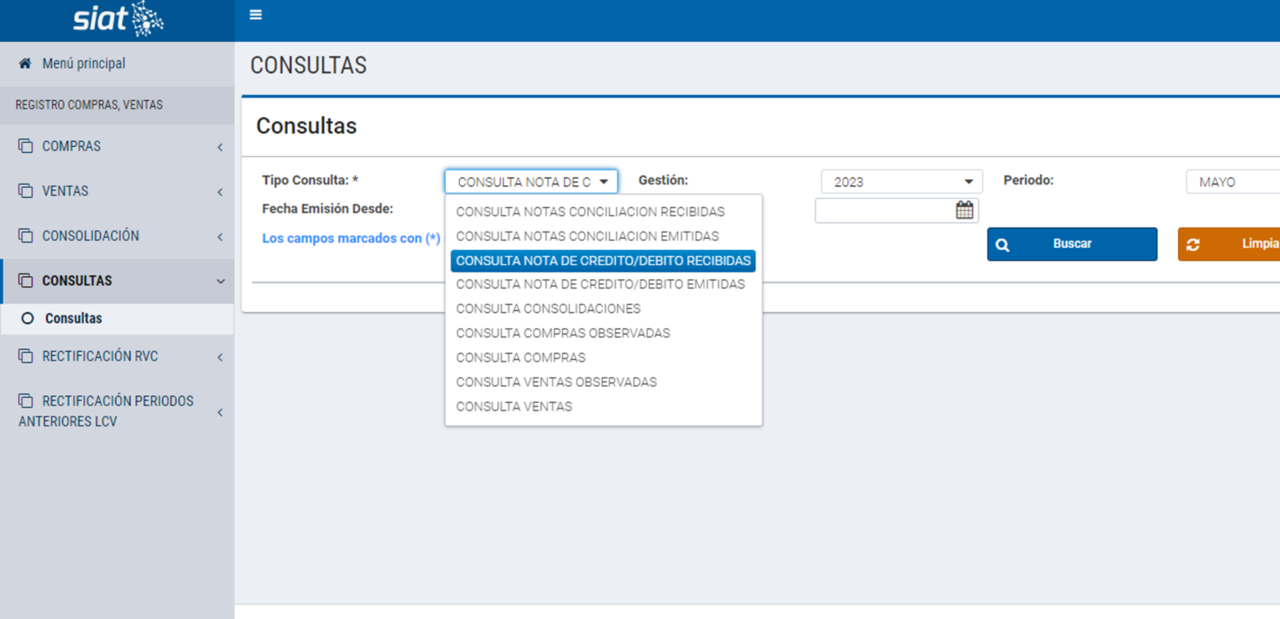The height and width of the screenshot is (619, 1280).
Task: Click the VENTAS copy icon in sidebar
Action: [x=25, y=191]
